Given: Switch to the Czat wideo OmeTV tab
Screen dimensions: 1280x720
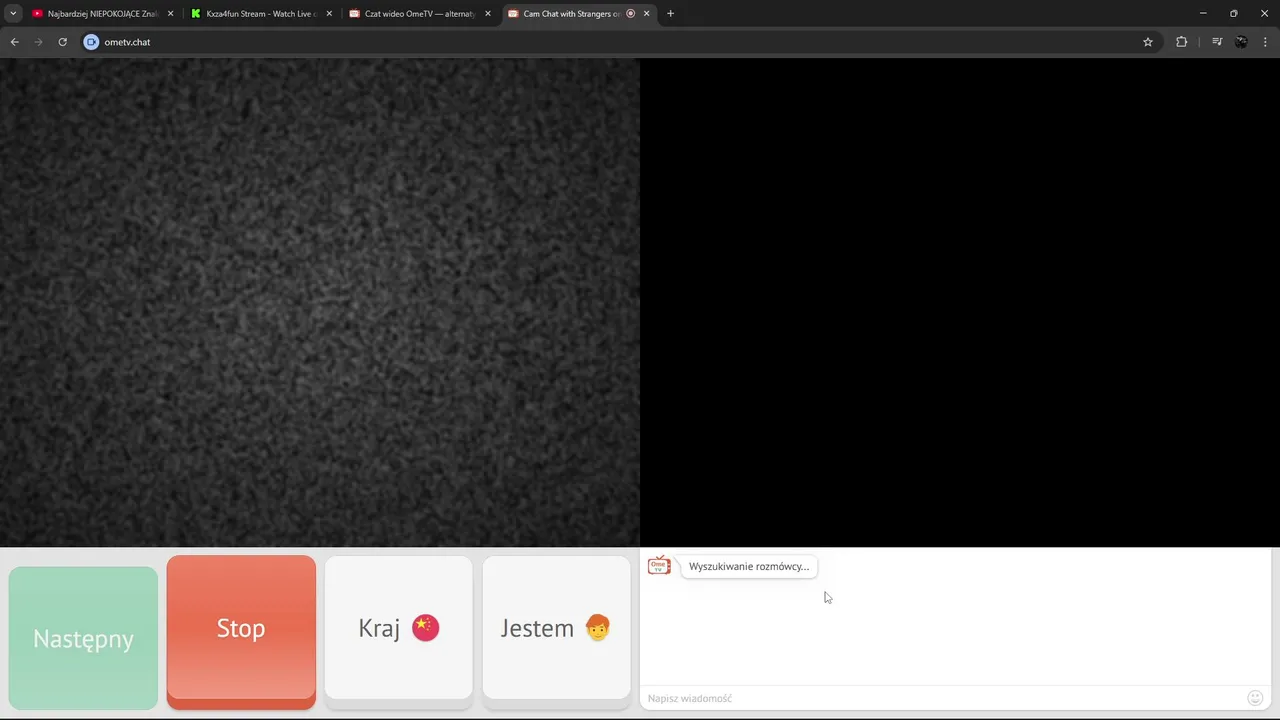Looking at the screenshot, I should tap(412, 14).
